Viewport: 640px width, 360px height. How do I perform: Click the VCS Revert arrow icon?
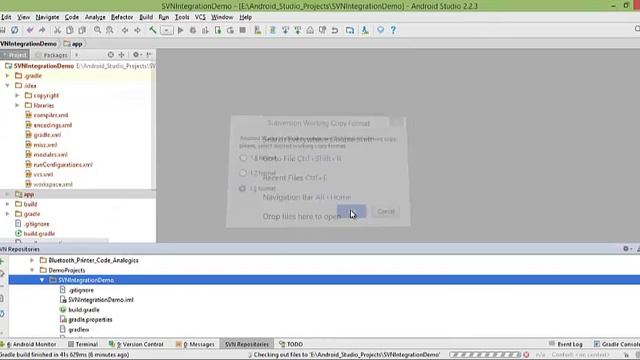coord(335,30)
